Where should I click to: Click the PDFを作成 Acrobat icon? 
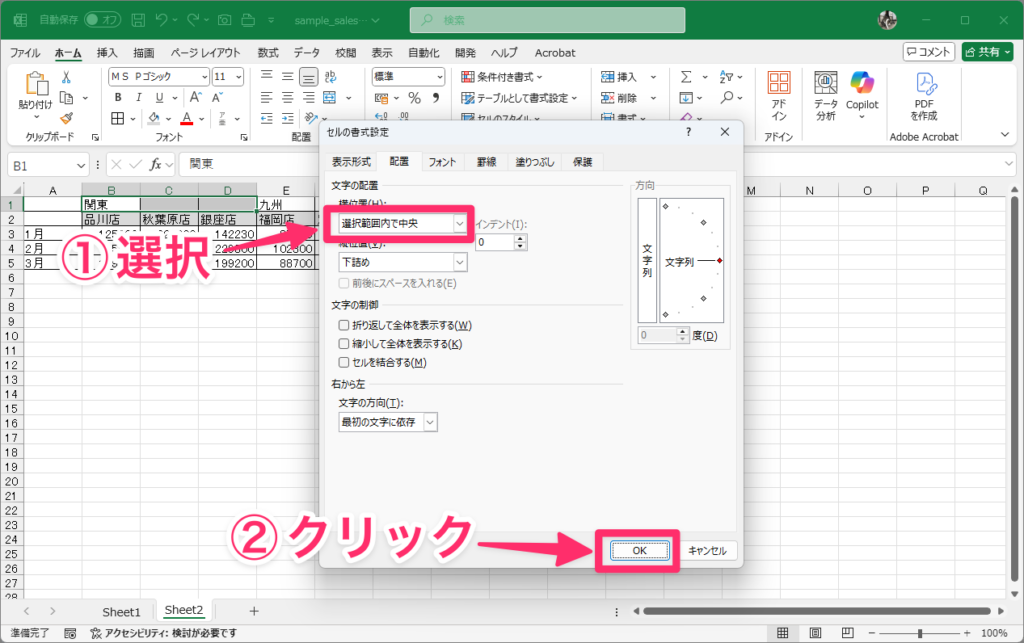tap(923, 95)
